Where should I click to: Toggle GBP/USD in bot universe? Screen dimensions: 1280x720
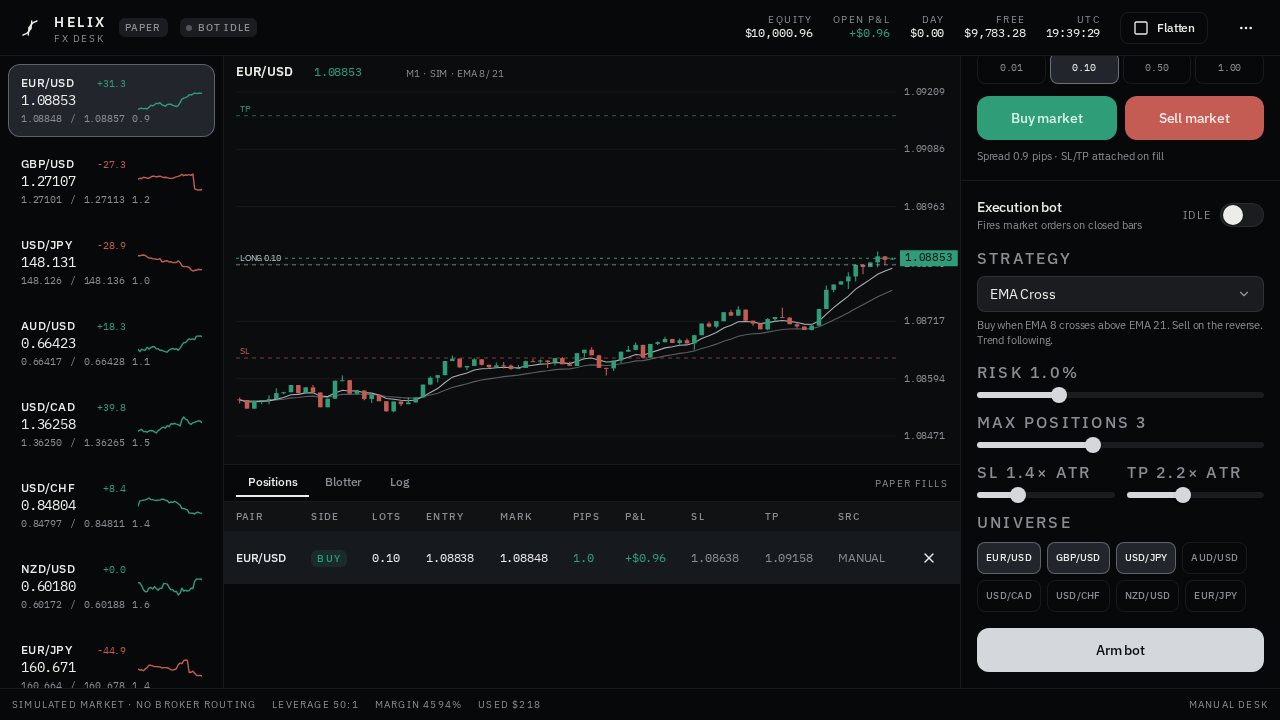(1078, 558)
